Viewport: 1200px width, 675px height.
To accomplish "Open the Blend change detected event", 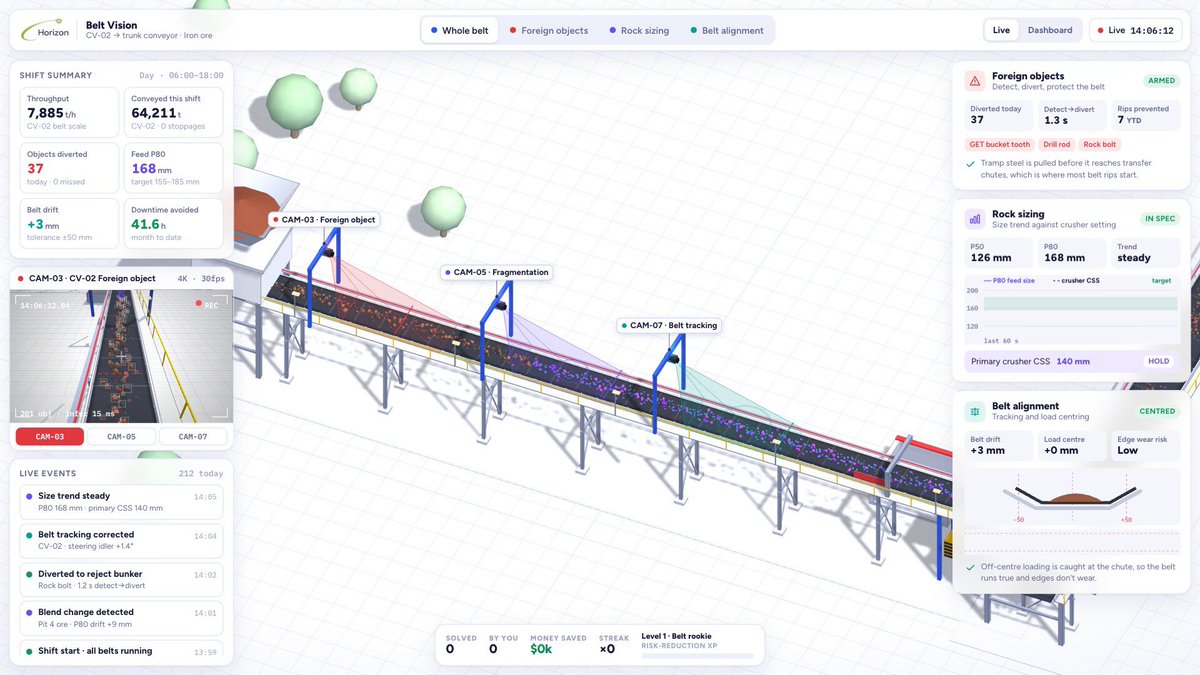I will (x=121, y=618).
